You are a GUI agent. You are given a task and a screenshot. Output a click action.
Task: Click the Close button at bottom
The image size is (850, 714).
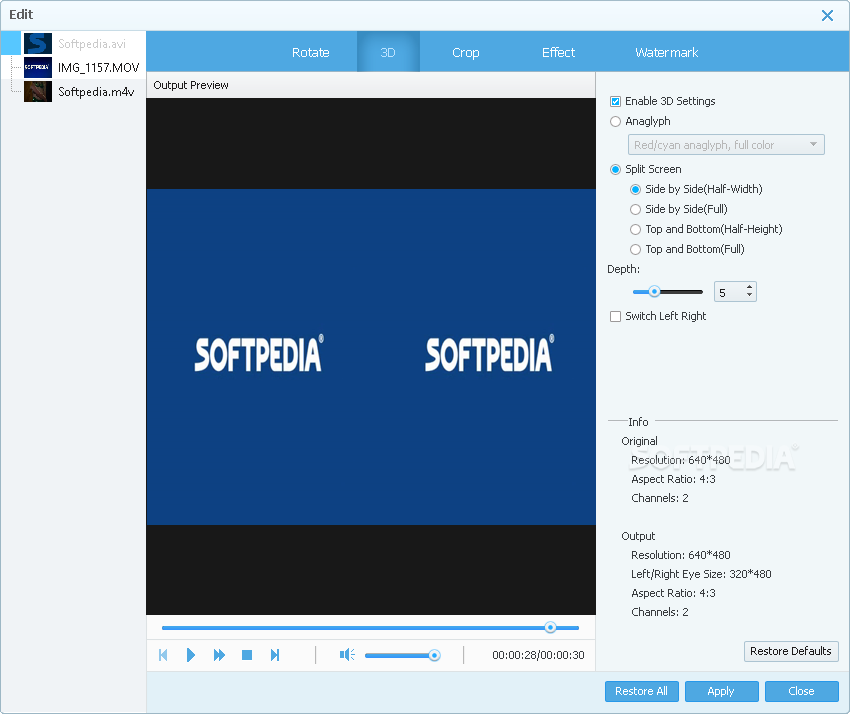pos(801,691)
